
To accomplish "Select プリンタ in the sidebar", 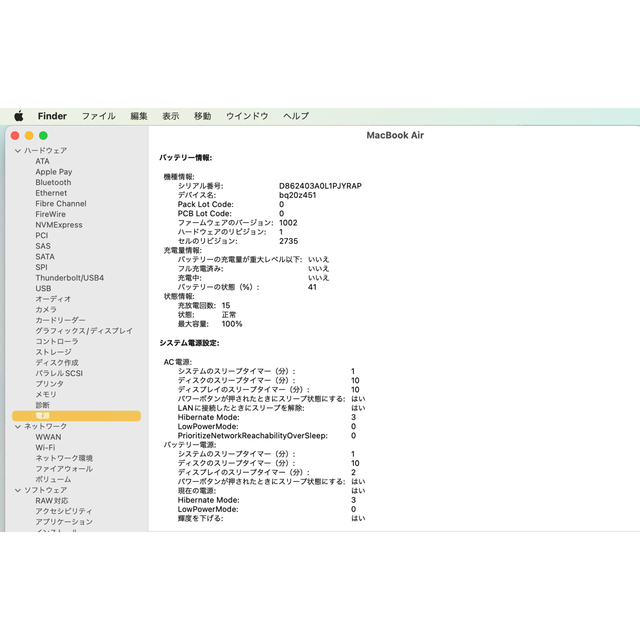I will click(49, 384).
